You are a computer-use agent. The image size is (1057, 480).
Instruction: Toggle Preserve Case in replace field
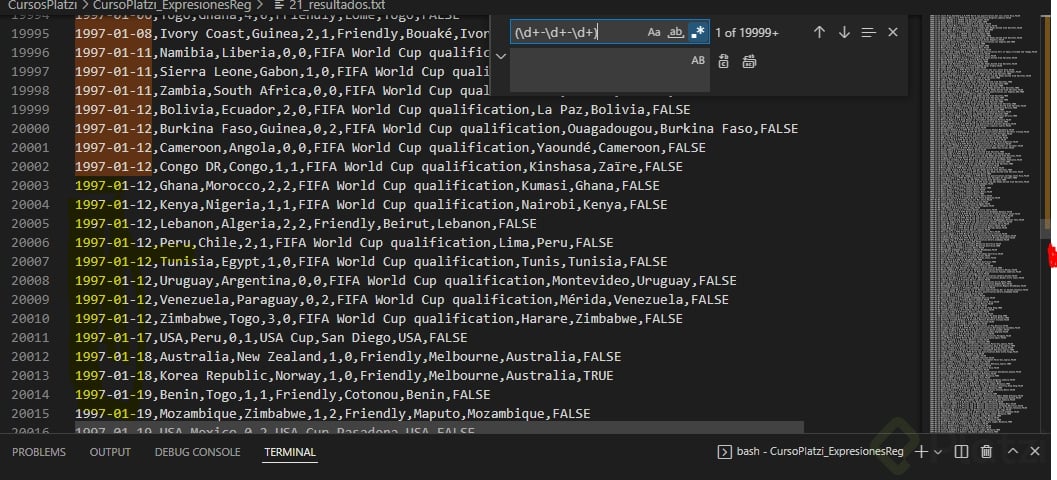698,61
